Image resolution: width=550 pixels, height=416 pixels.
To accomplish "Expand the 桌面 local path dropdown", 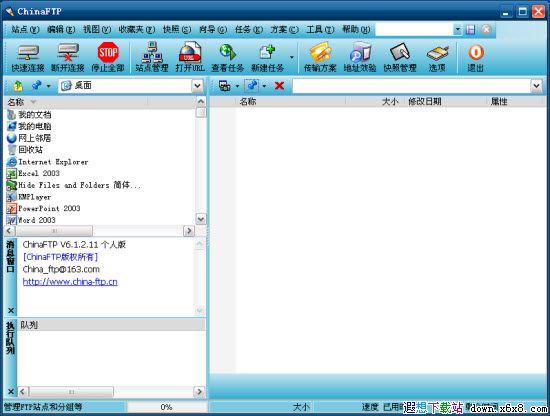I will 197,86.
